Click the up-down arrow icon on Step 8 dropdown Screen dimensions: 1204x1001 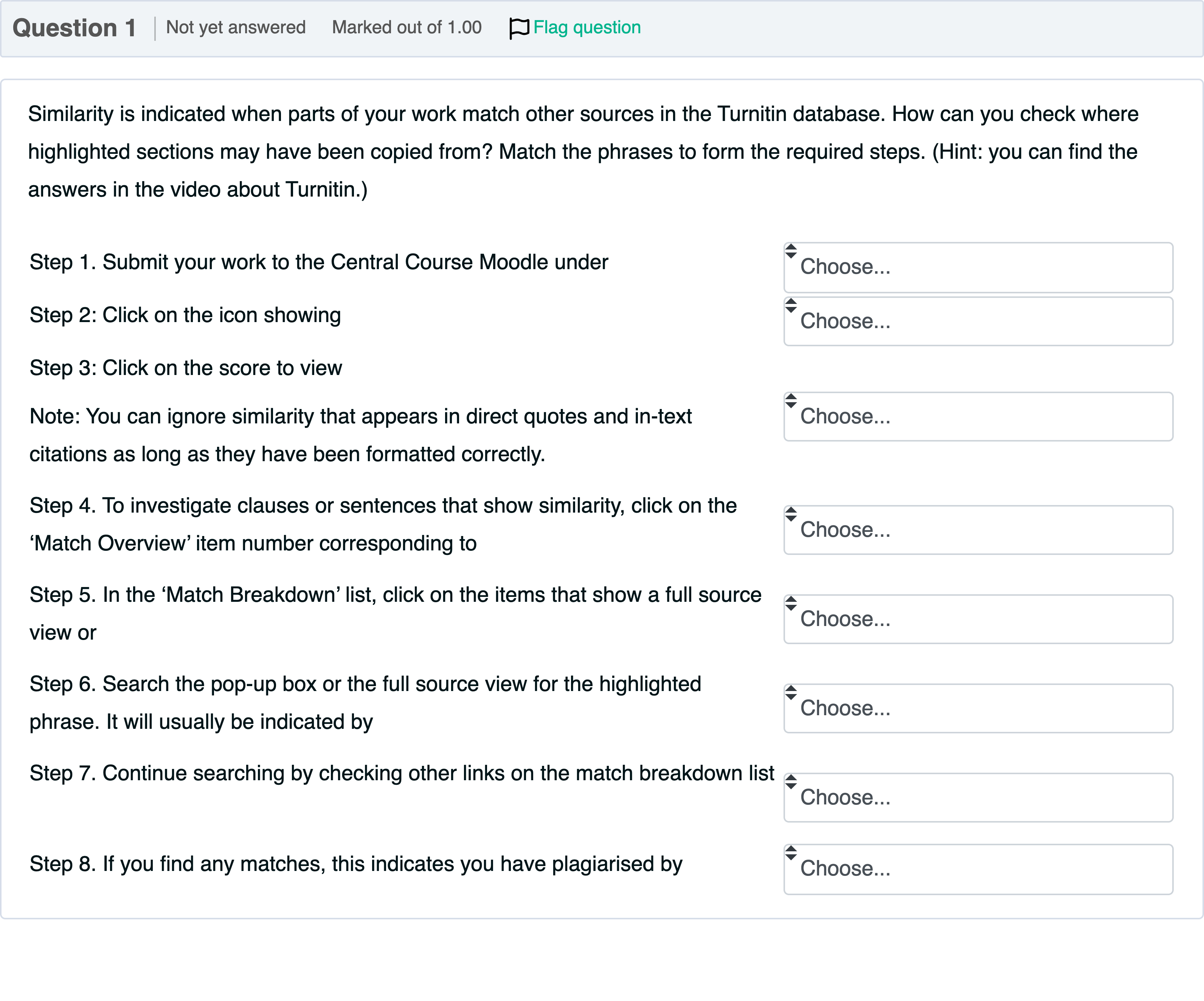791,852
